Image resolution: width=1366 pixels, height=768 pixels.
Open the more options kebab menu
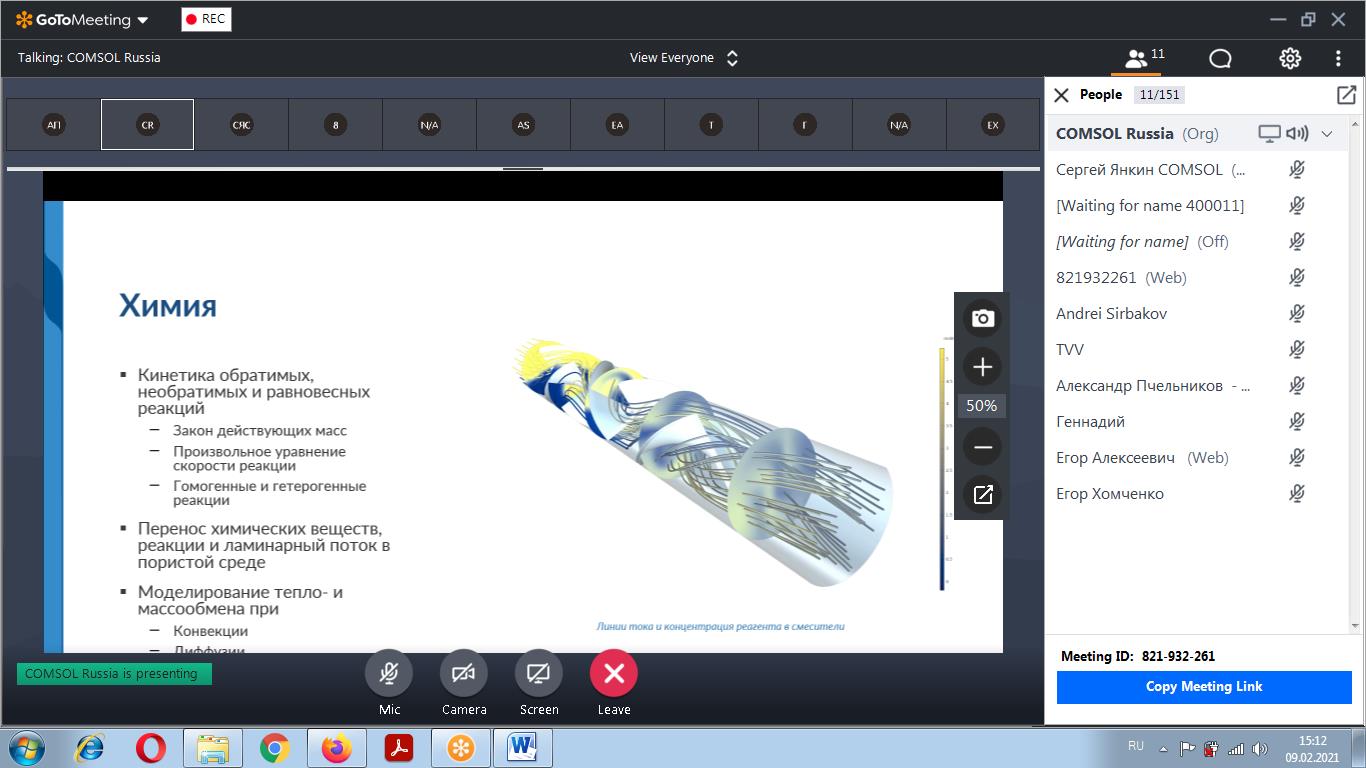1338,58
